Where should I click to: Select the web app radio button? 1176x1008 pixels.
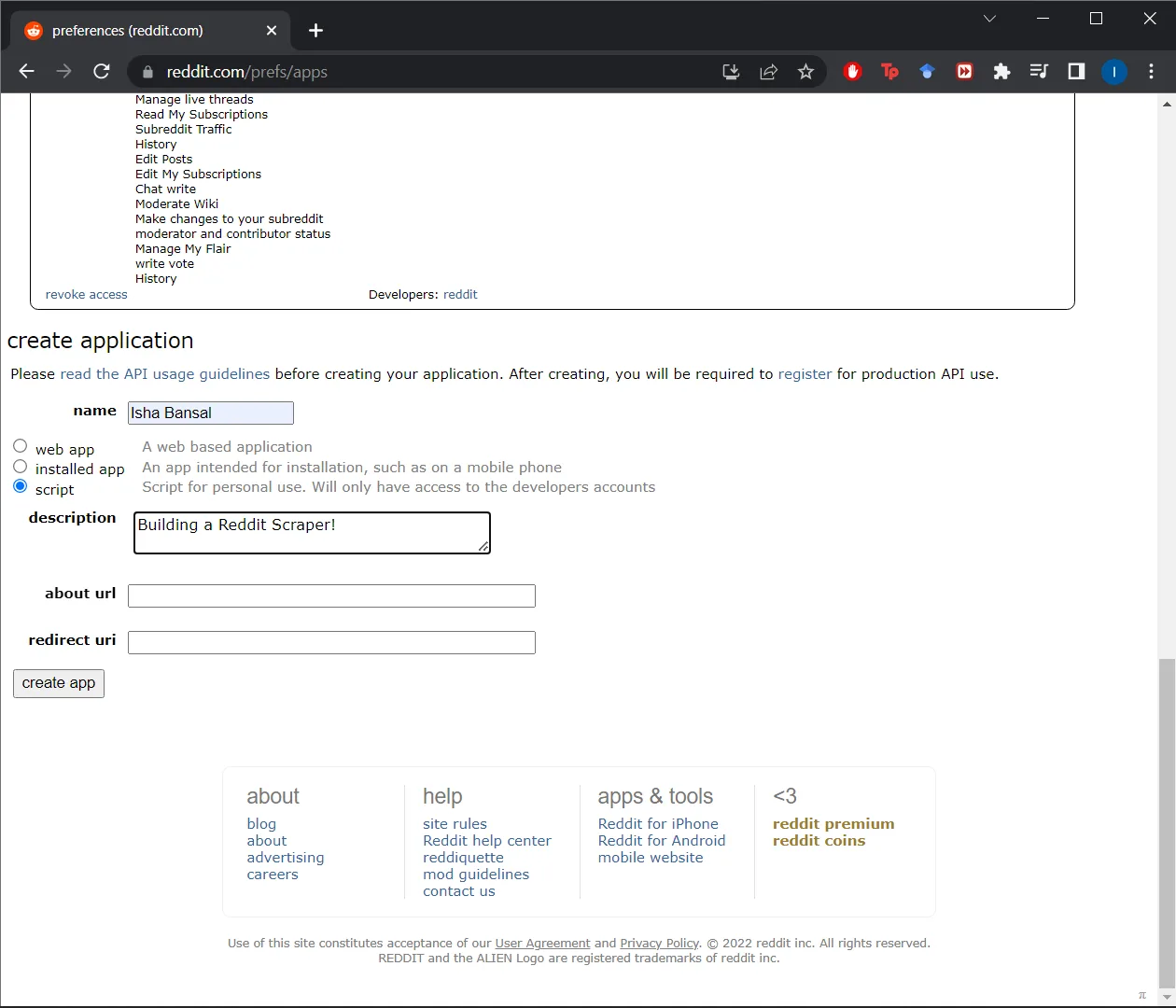coord(21,446)
